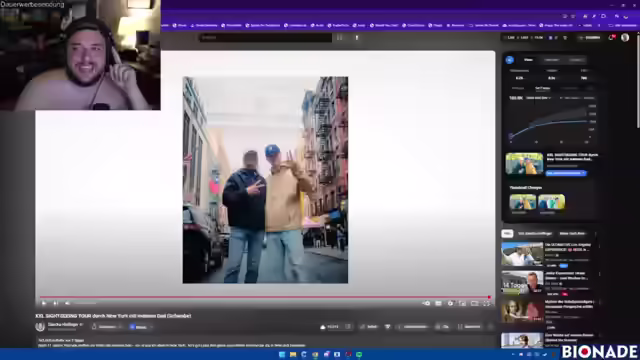Activate the miniplayer icon
Image resolution: width=640 pixels, height=360 pixels.
click(462, 303)
